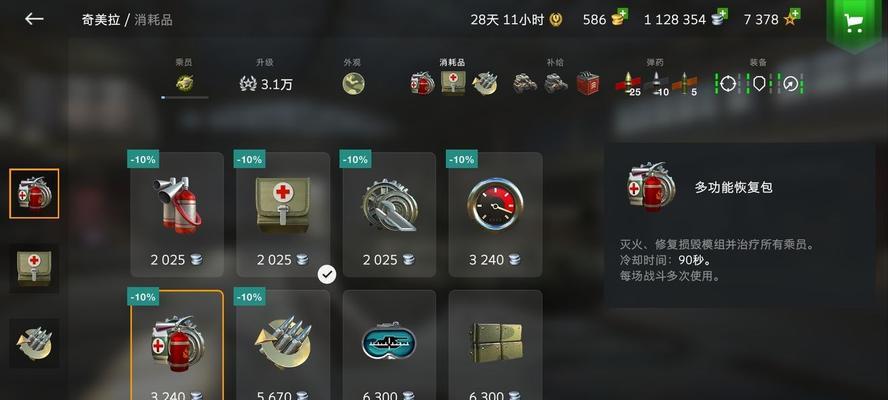888x400 pixels.
Task: Pick the red speedometer engine boost item
Action: 496,215
